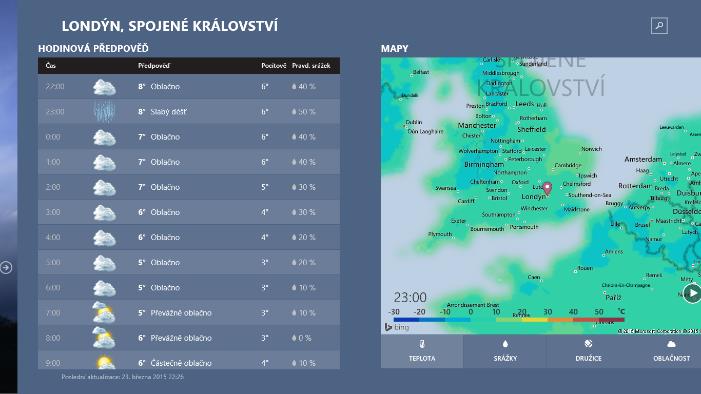
Task: Click the Pravd. srážek column header
Action: (x=311, y=66)
